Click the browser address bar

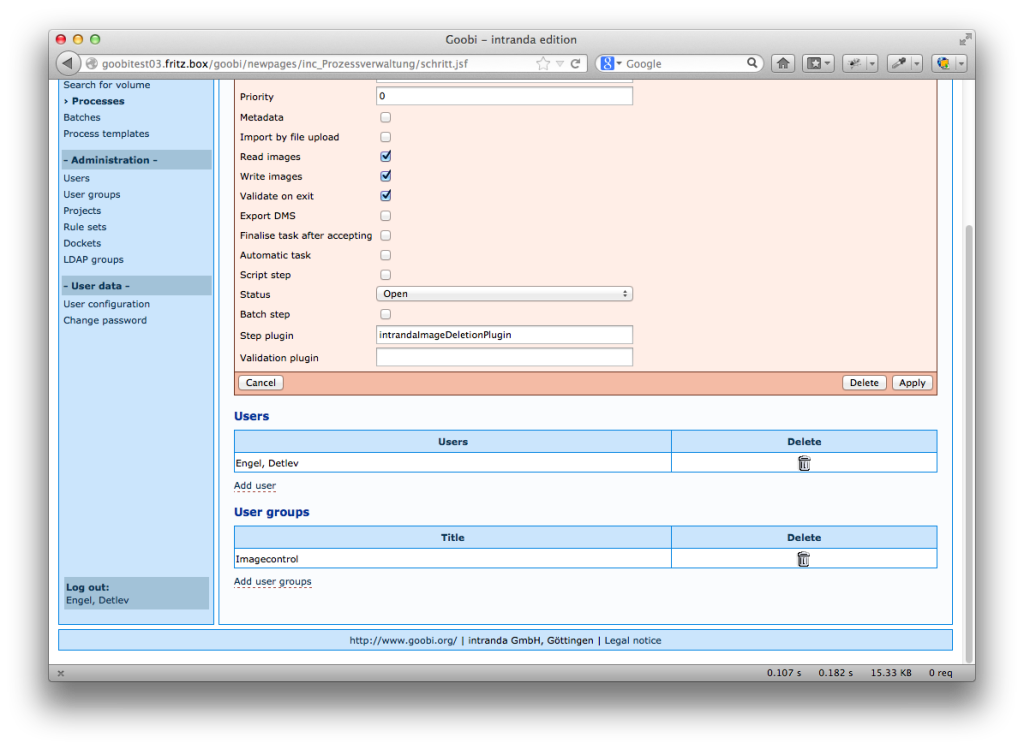(x=317, y=63)
